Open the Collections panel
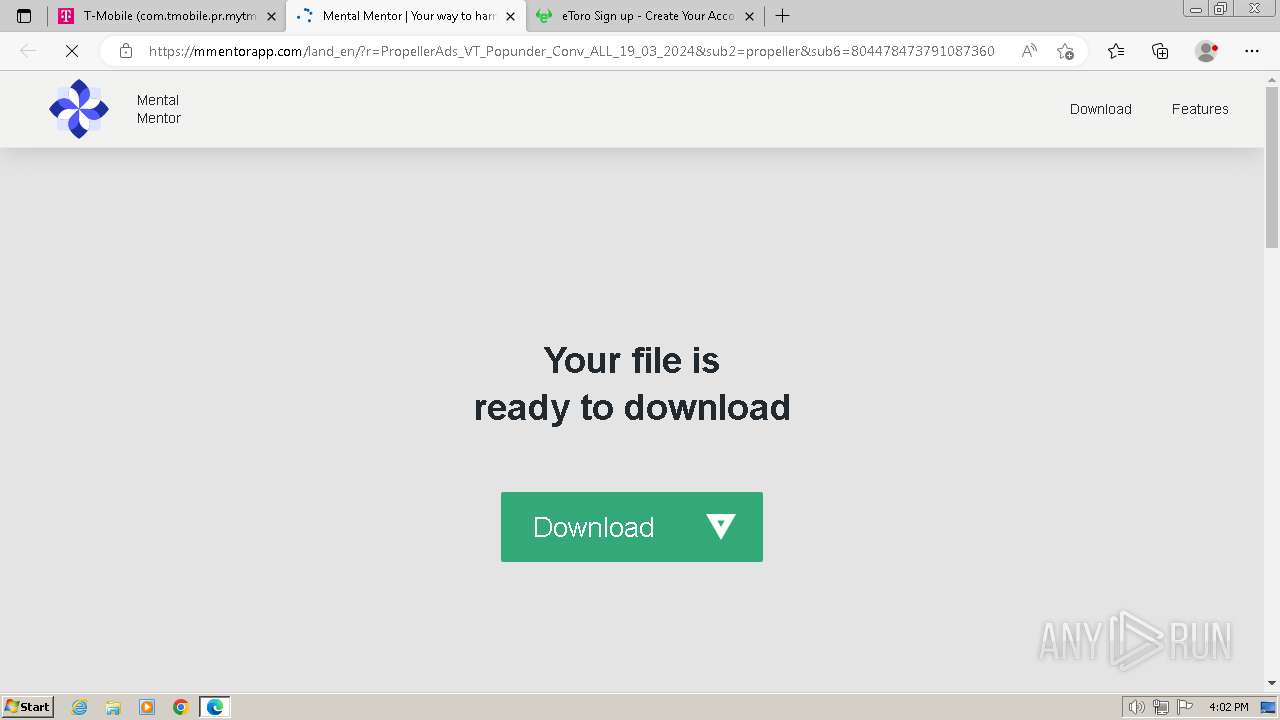Viewport: 1280px width, 720px height. pos(1160,51)
